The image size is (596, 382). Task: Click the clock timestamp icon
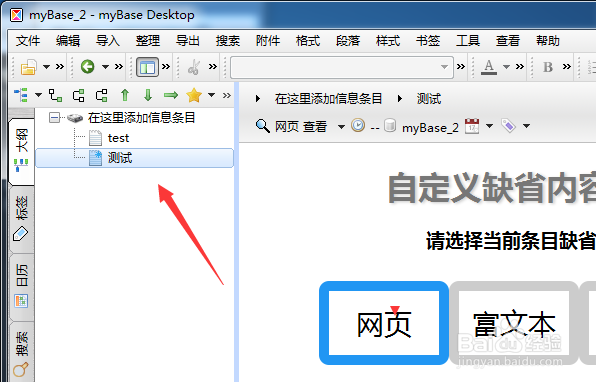pyautogui.click(x=358, y=125)
